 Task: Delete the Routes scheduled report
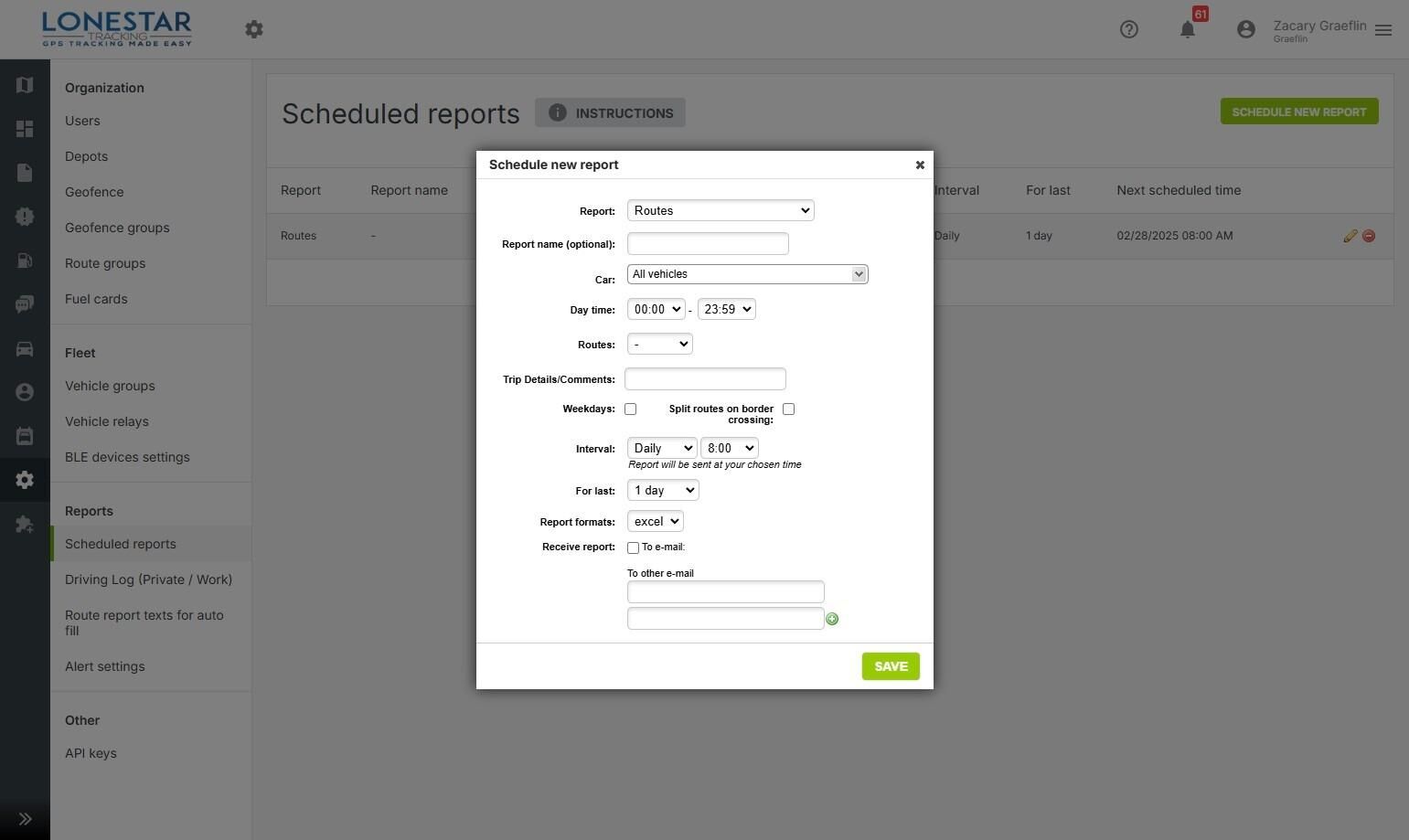tap(1369, 236)
